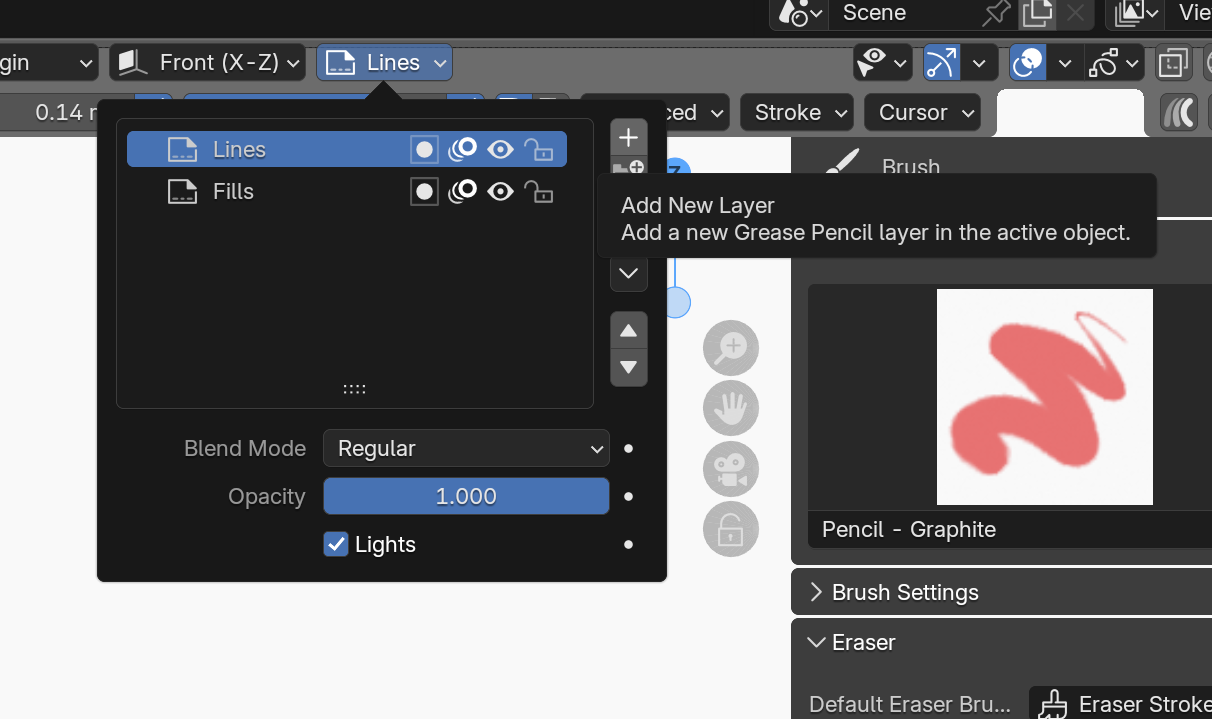The height and width of the screenshot is (719, 1212).
Task: Toggle onion skinning on Lines layer
Action: coord(462,150)
